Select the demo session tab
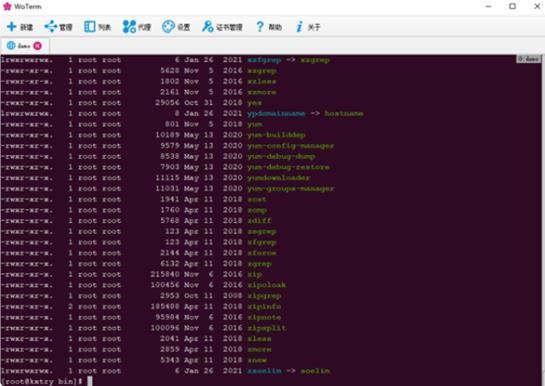The image size is (545, 386). click(x=25, y=46)
